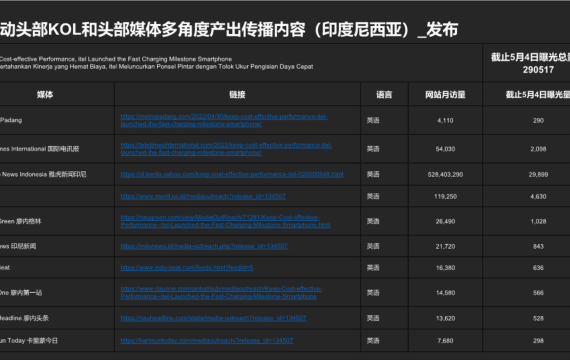Select monthly visits value 16,380

(445, 268)
